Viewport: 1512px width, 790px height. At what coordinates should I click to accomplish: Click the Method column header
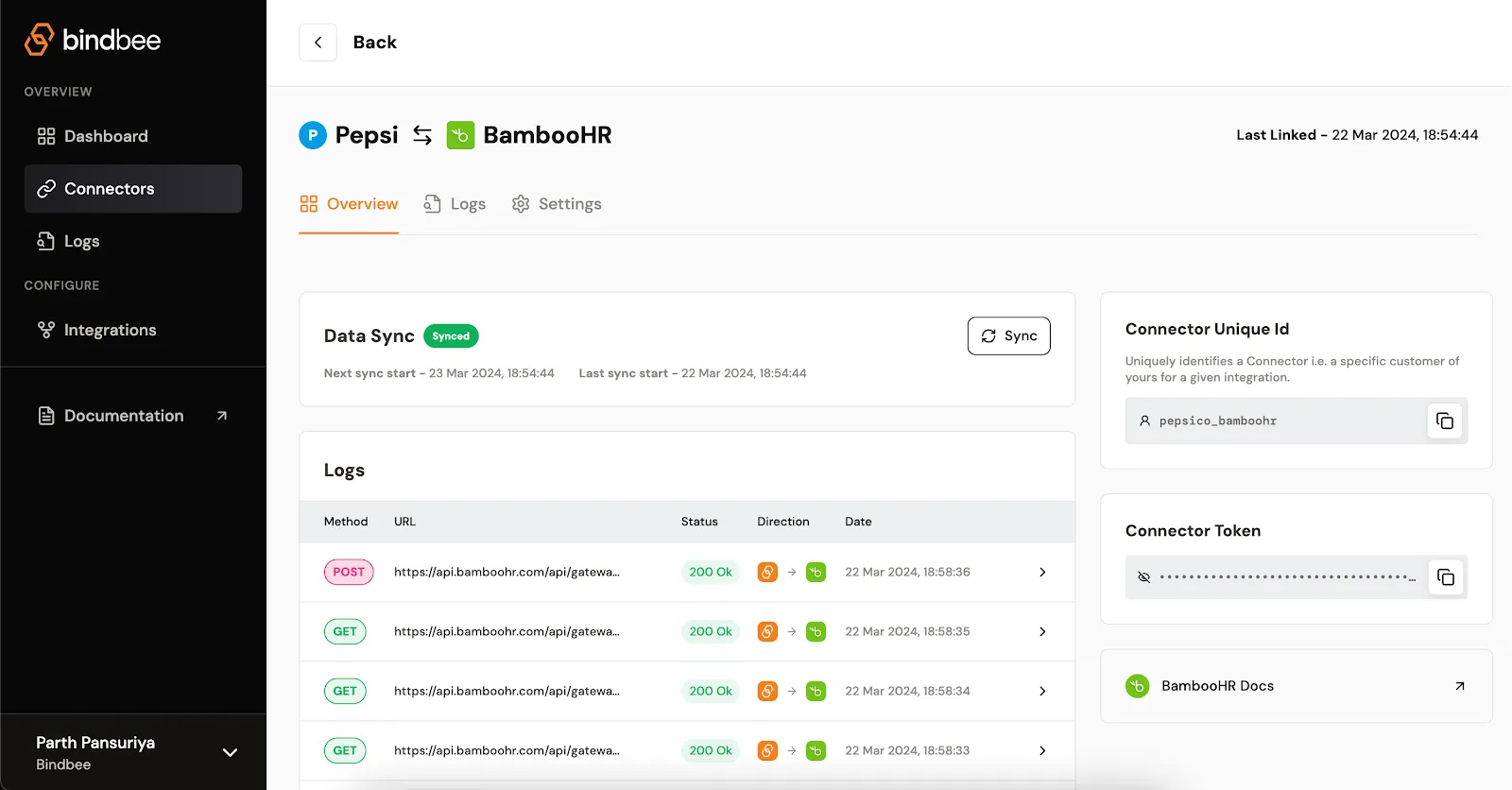pyautogui.click(x=346, y=522)
